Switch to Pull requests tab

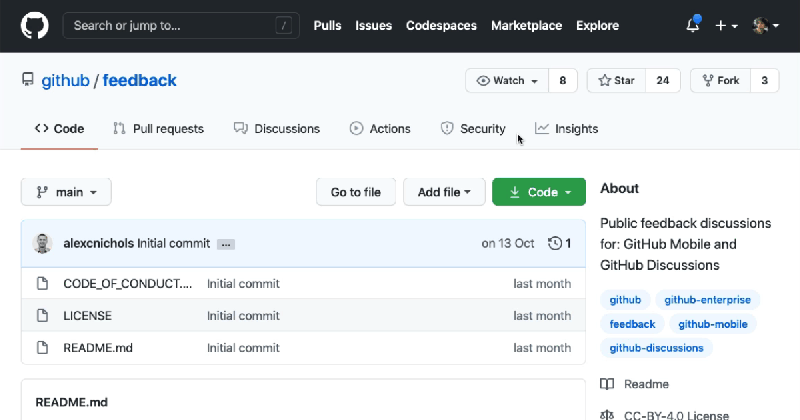pos(158,129)
